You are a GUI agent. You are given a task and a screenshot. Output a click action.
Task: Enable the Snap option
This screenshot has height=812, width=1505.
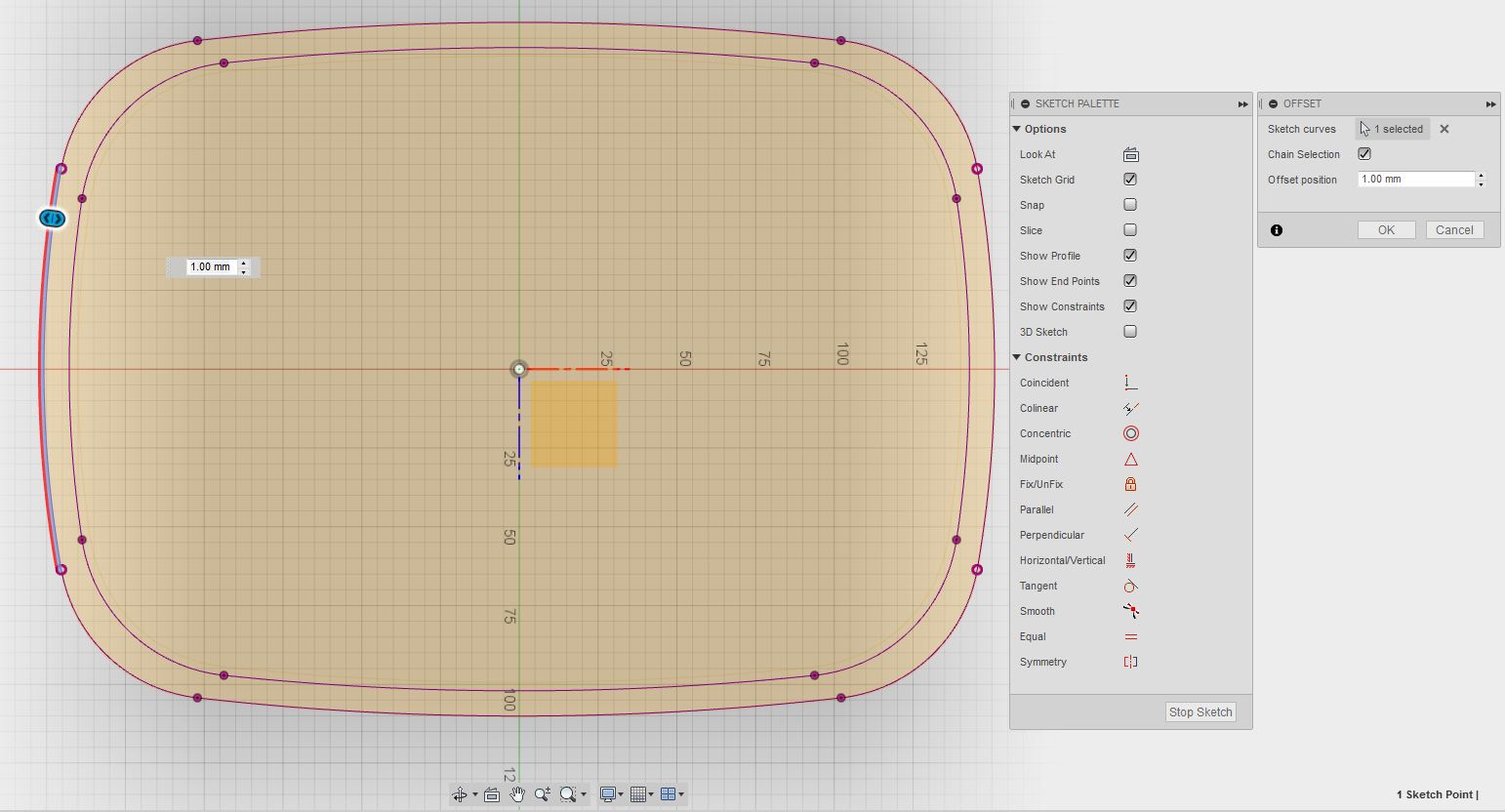[1129, 204]
